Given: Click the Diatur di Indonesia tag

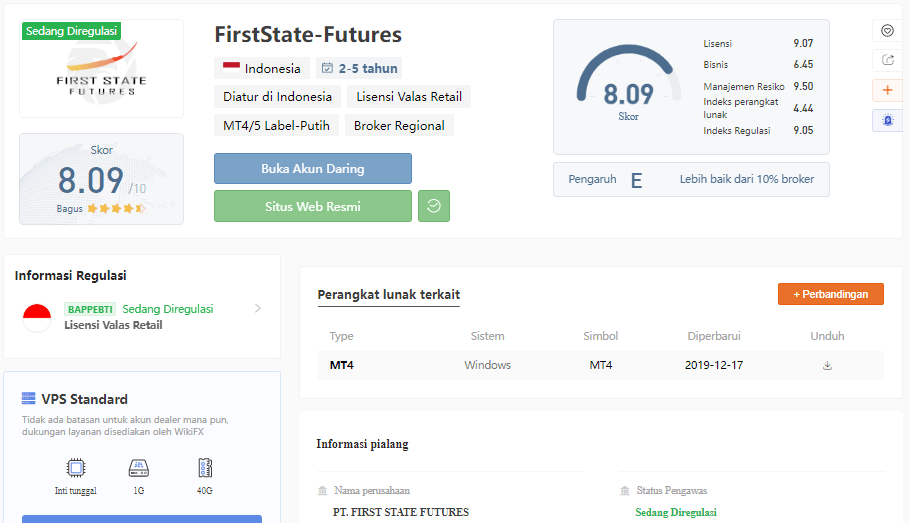Looking at the screenshot, I should (x=277, y=97).
